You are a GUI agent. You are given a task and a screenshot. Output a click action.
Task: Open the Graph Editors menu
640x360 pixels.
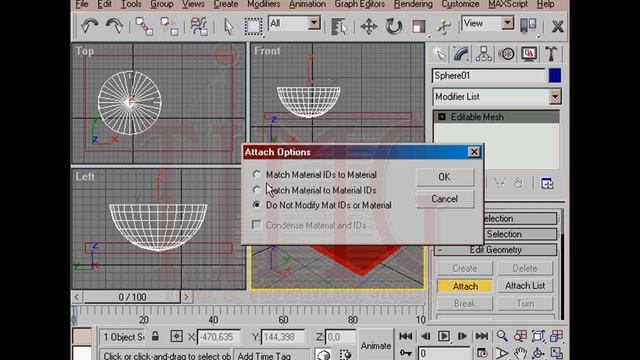pos(360,4)
